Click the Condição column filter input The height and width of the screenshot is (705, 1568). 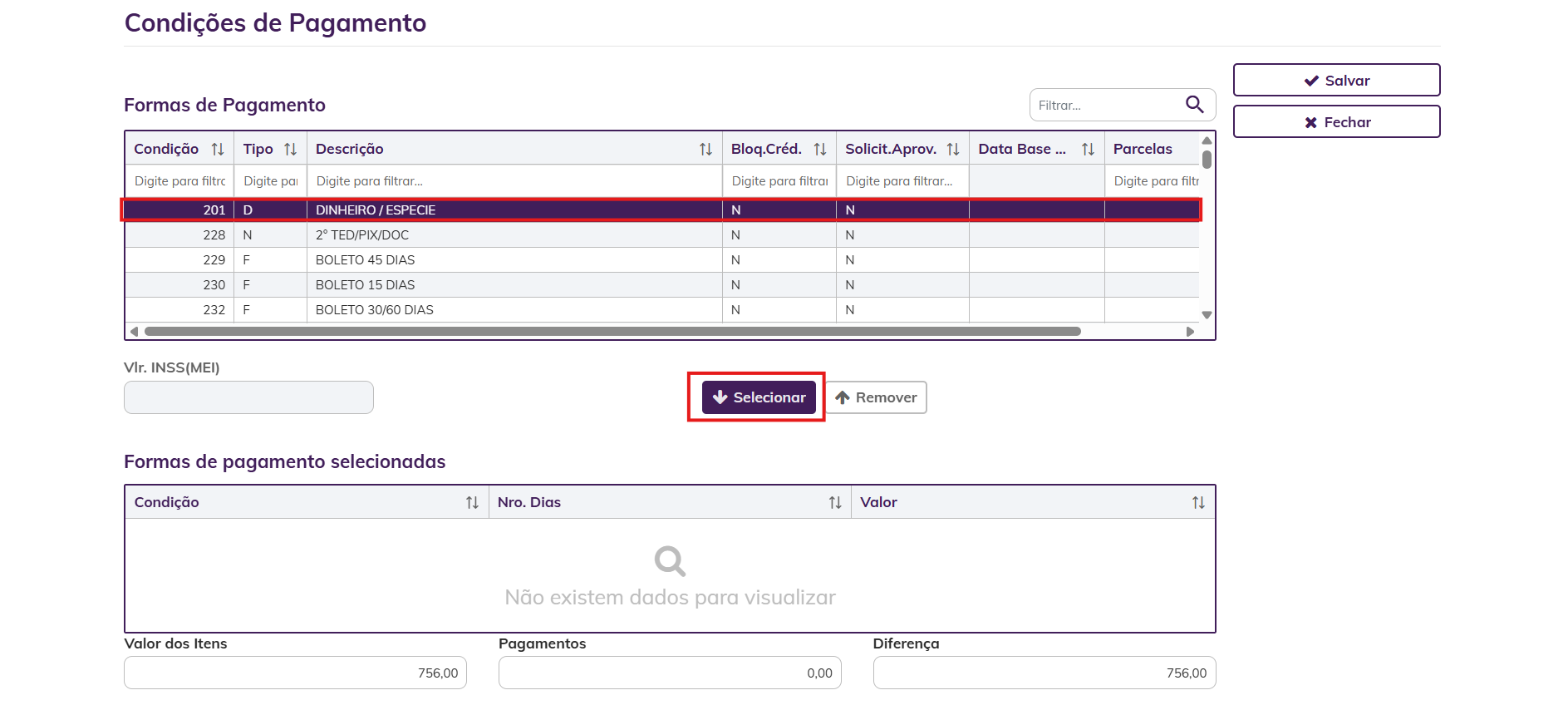(179, 181)
